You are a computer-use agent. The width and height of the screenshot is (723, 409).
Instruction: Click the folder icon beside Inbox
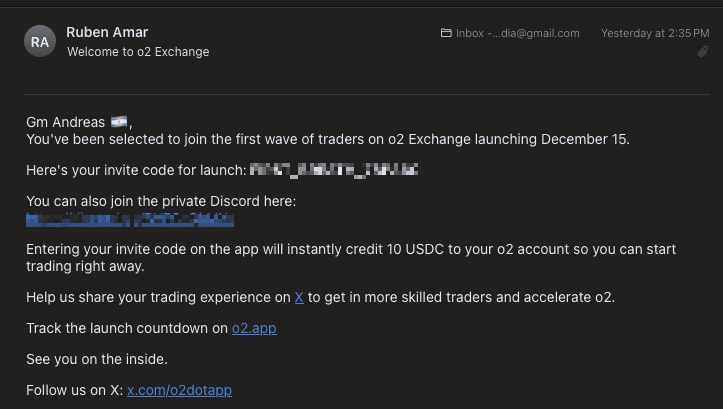[446, 33]
